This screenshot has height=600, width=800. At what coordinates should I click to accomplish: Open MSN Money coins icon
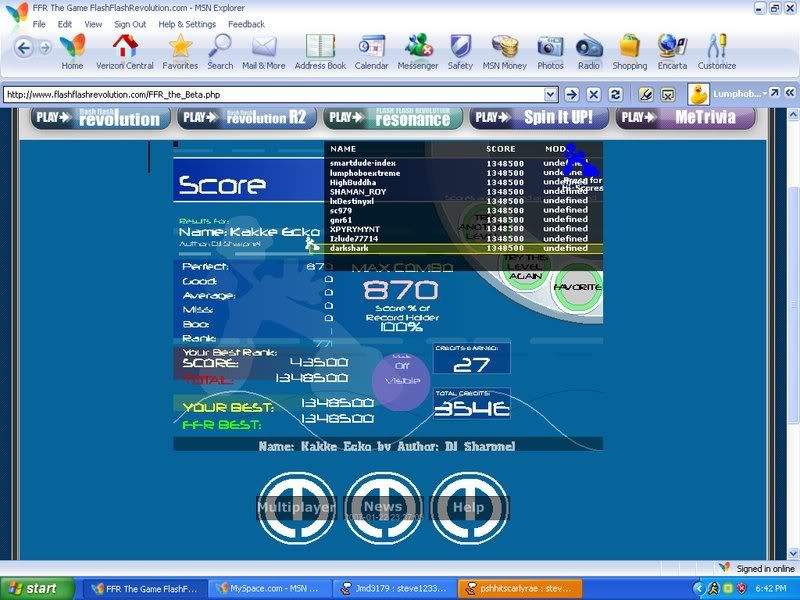pos(505,51)
